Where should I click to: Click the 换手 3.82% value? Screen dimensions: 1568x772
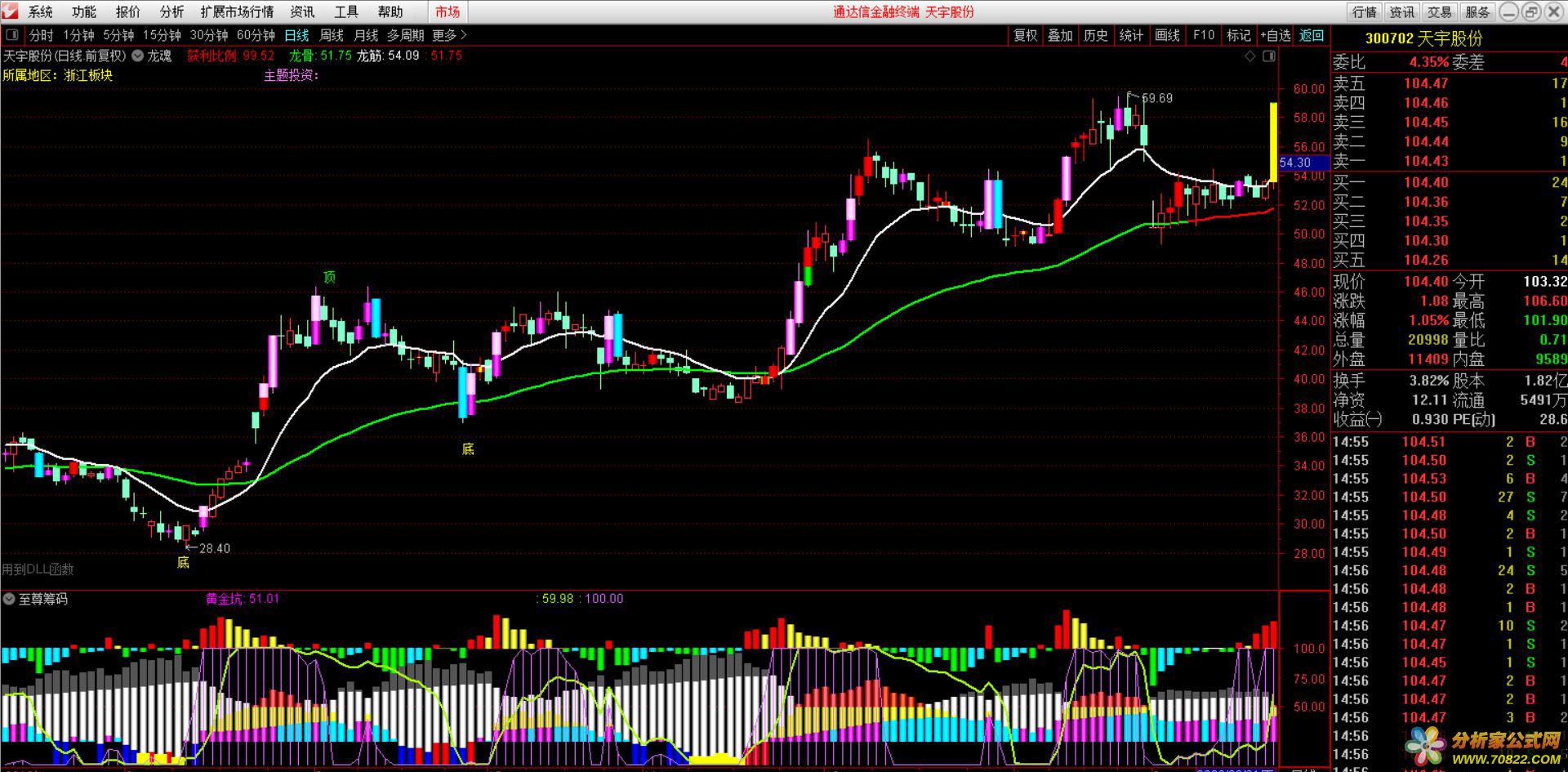pos(1428,381)
